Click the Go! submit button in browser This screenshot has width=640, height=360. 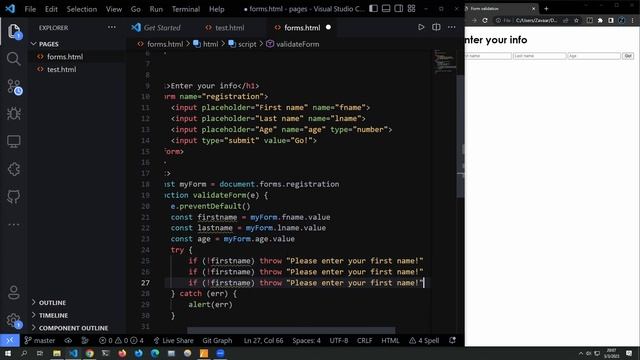628,56
